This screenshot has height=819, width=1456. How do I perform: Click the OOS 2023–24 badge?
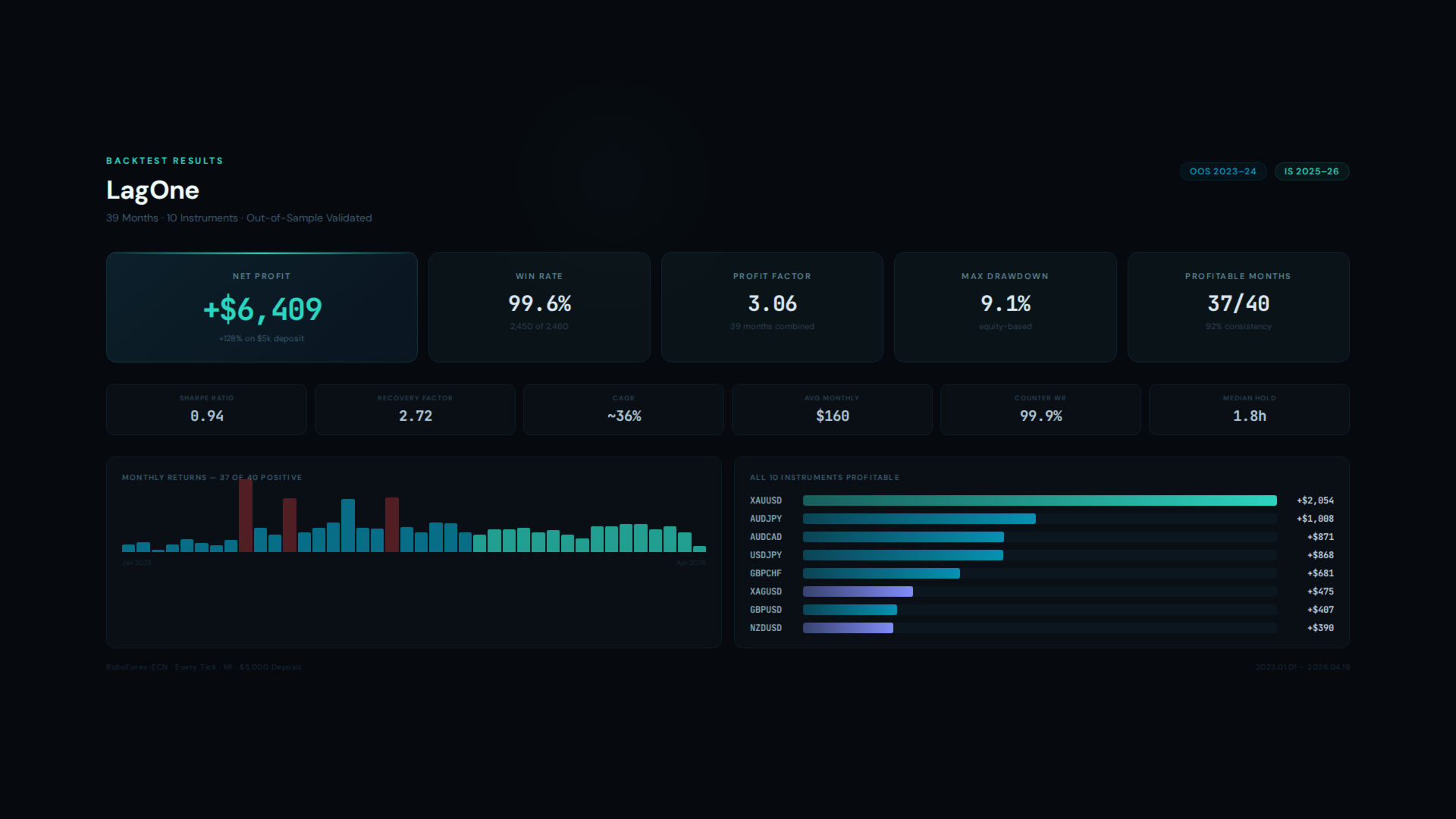1222,171
